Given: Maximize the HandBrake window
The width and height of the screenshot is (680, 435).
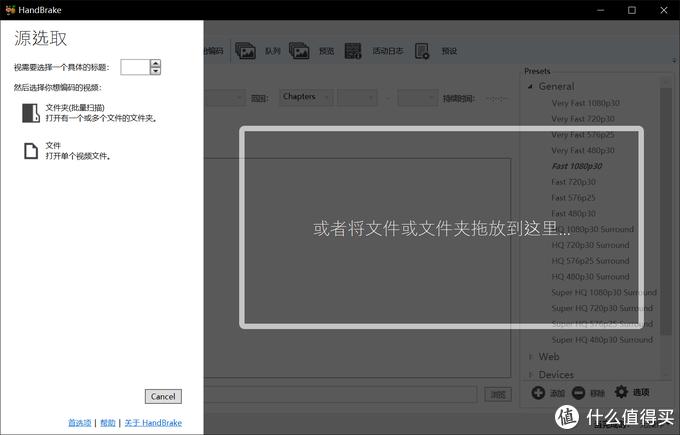Looking at the screenshot, I should (x=632, y=10).
